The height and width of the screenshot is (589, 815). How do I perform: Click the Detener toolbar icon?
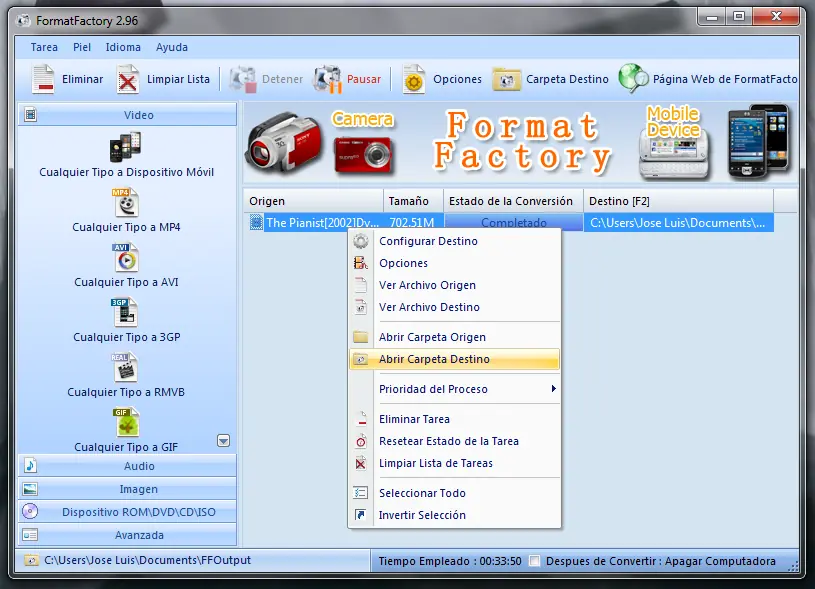point(243,79)
